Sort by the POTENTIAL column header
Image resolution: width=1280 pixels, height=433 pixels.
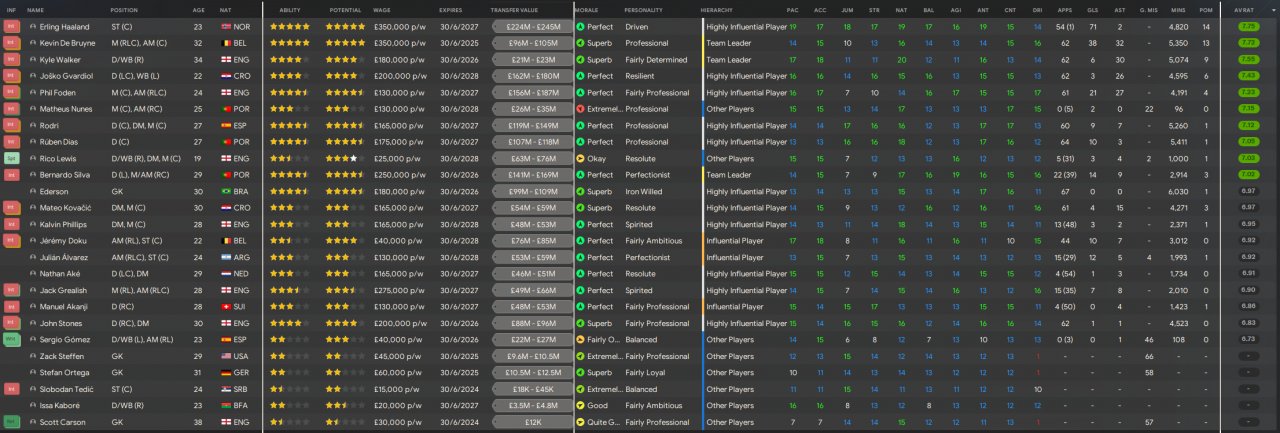pyautogui.click(x=345, y=9)
